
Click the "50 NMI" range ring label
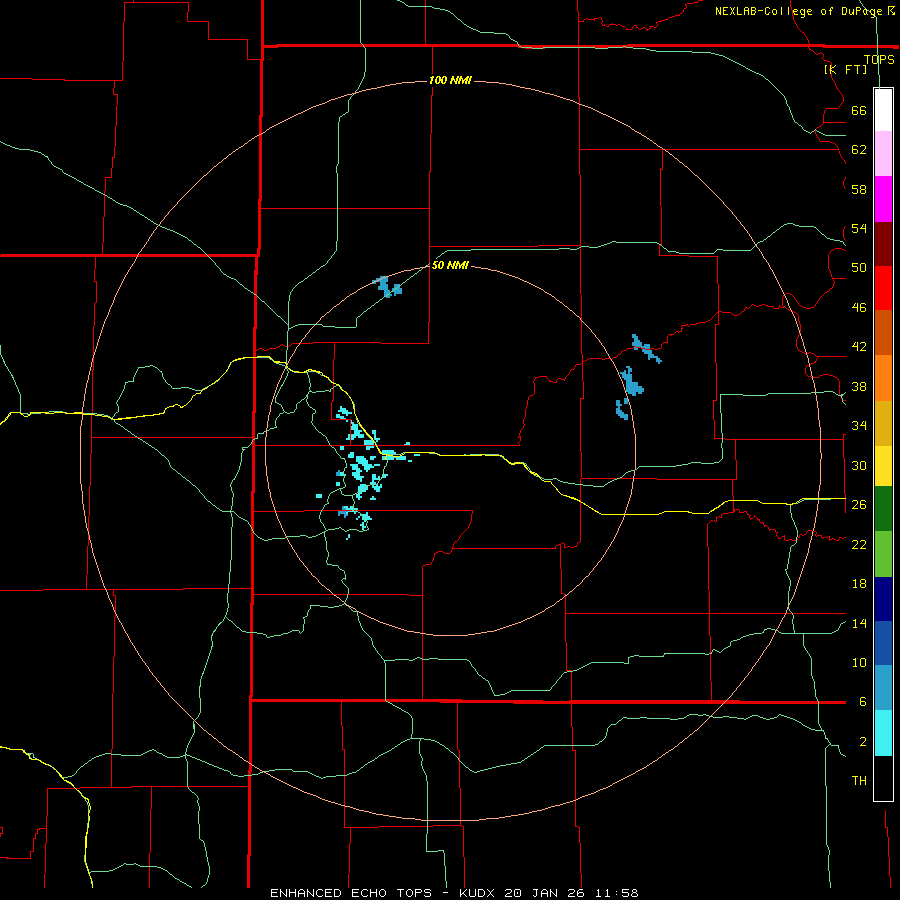[450, 265]
